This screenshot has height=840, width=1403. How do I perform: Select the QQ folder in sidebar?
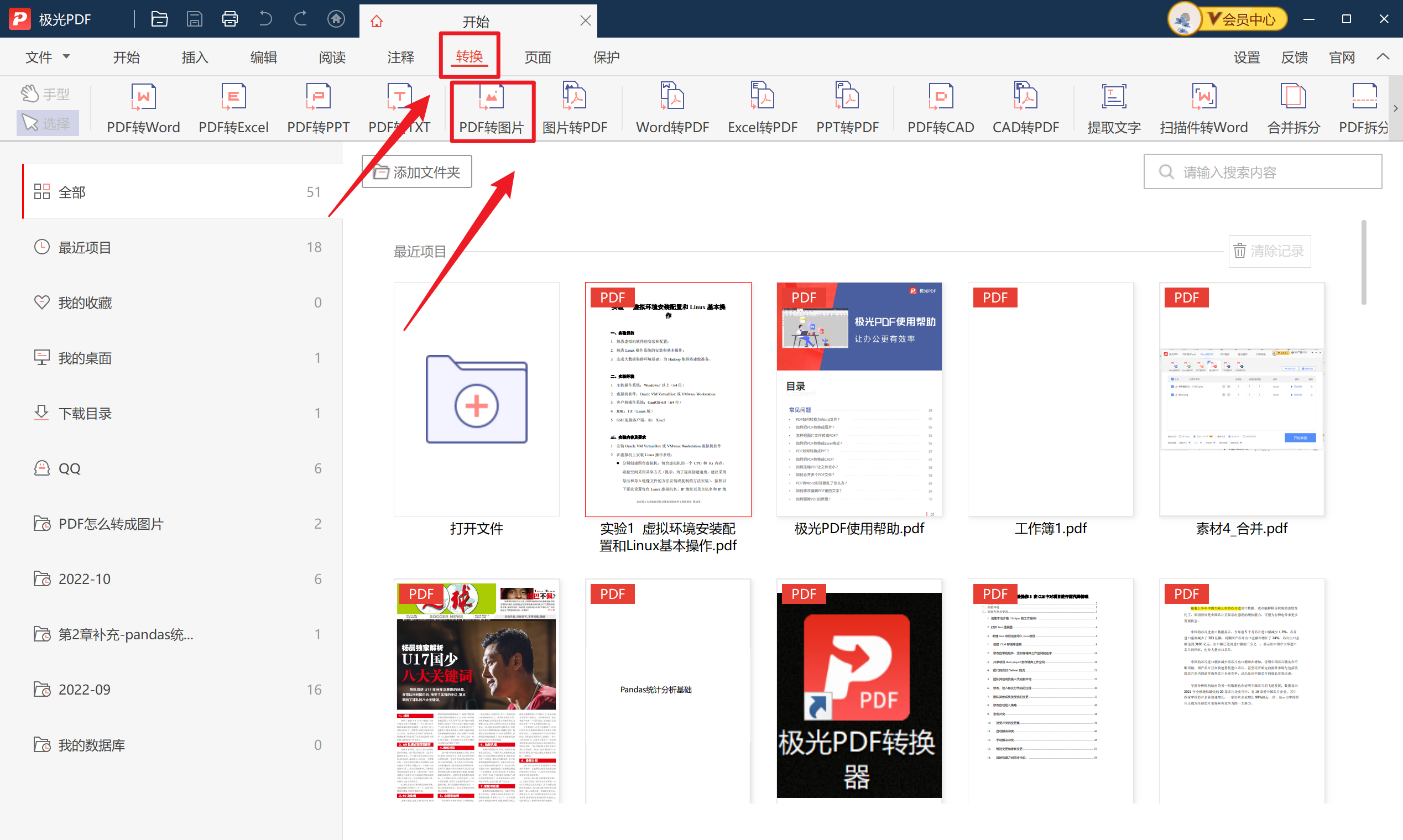(182, 468)
